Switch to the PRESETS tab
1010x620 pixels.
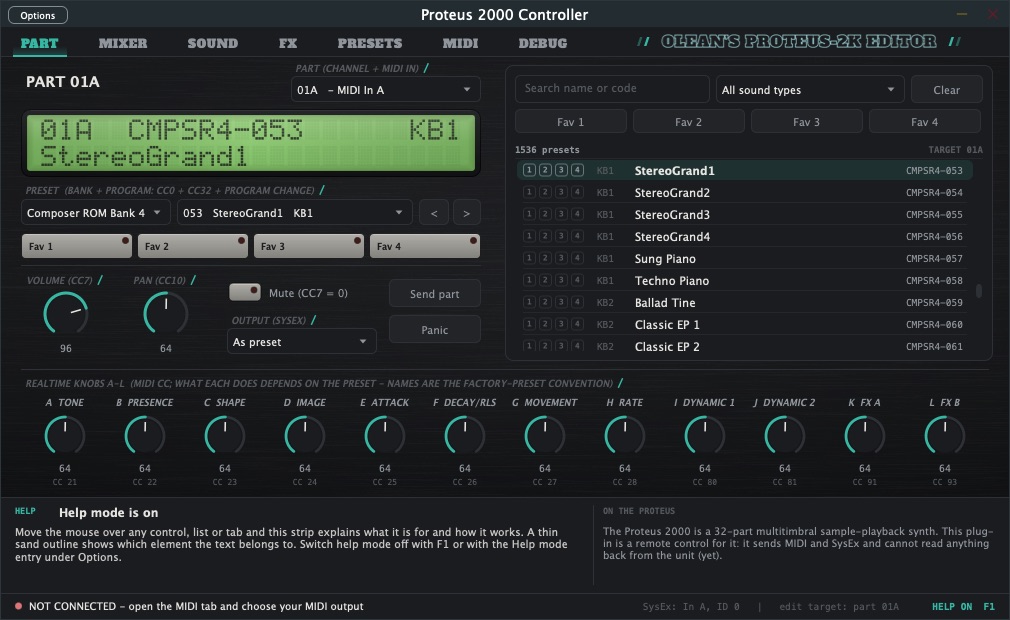point(370,43)
